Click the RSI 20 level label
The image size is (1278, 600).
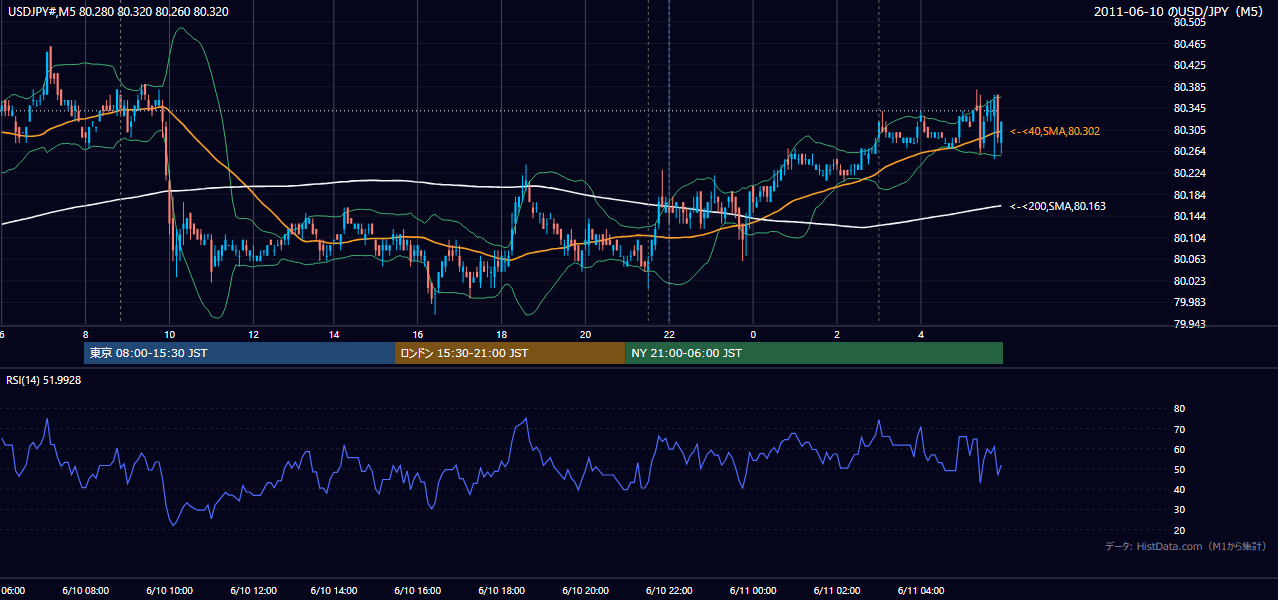pyautogui.click(x=1179, y=530)
